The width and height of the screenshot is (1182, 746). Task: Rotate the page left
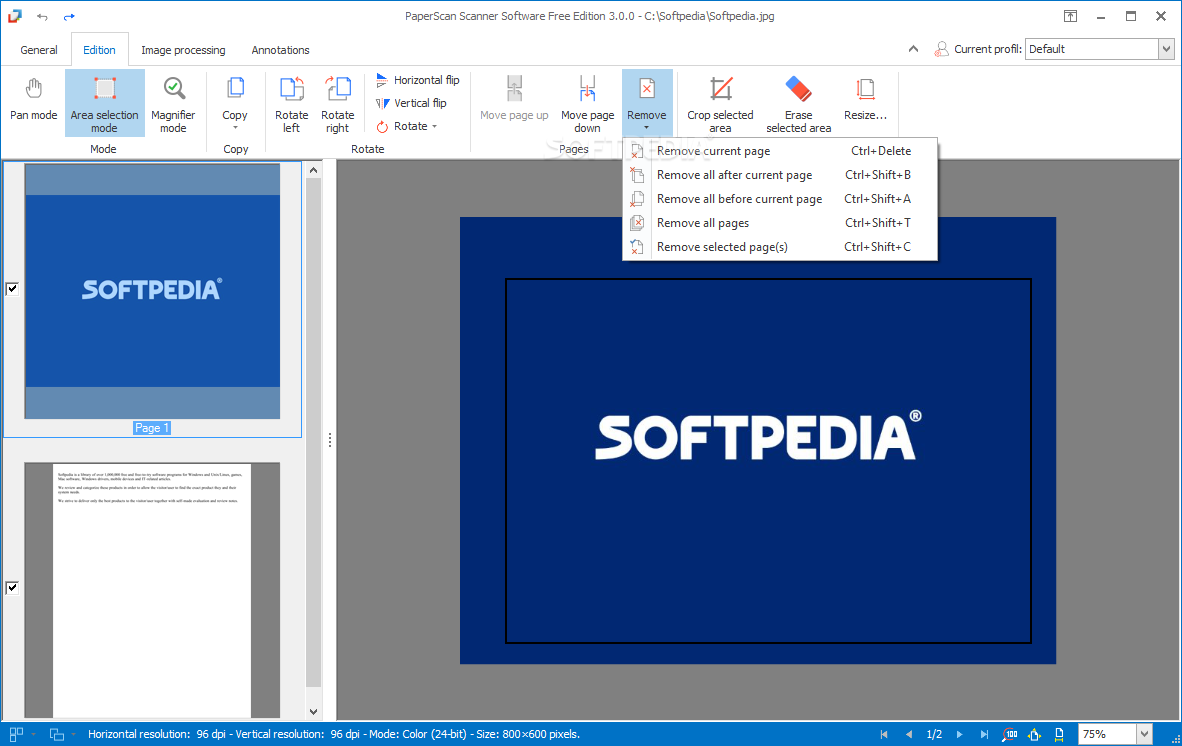coord(292,103)
